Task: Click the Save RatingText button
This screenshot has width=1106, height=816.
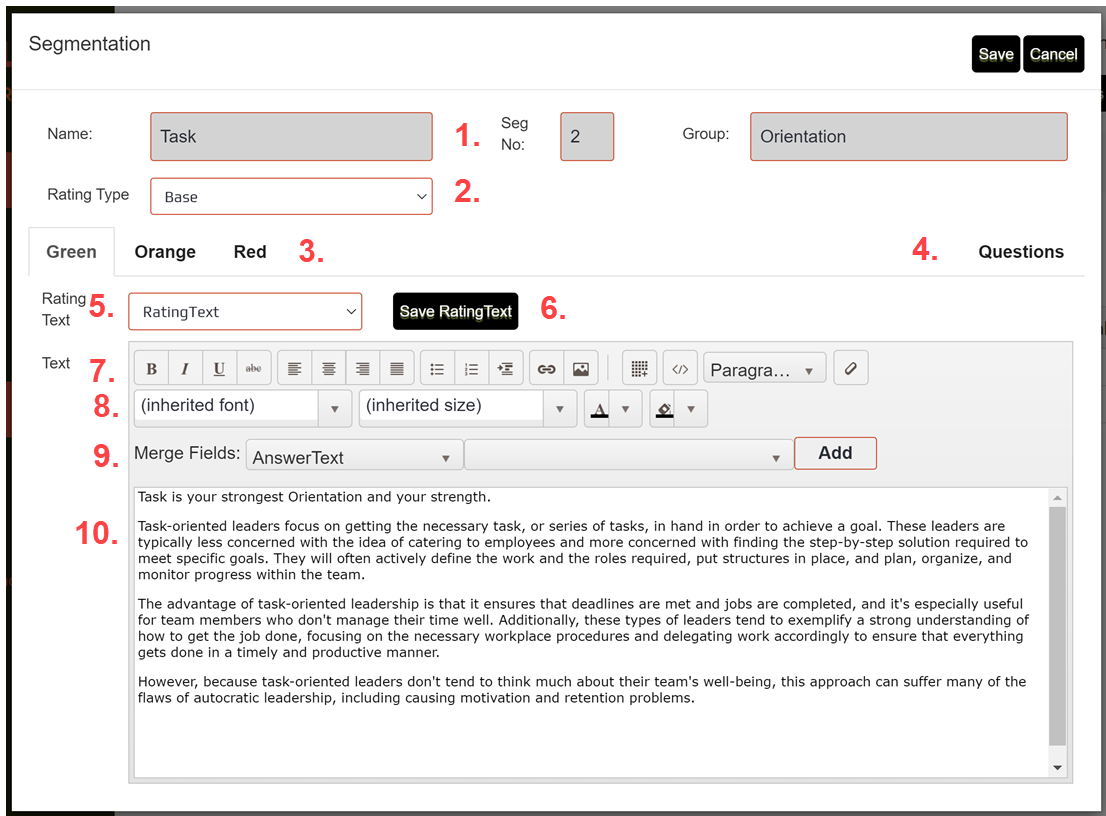Action: [455, 311]
